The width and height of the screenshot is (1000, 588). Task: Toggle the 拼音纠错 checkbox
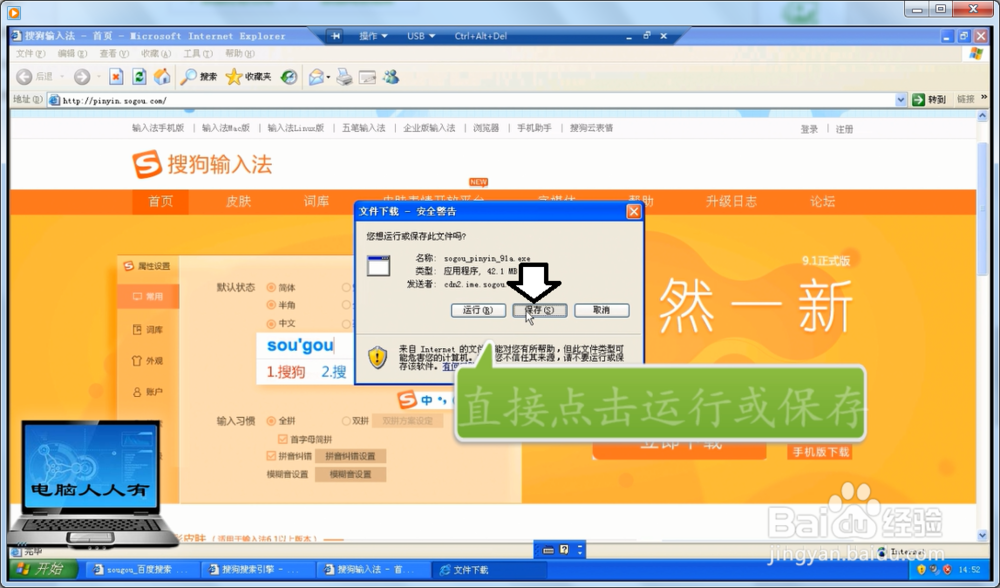pyautogui.click(x=271, y=456)
